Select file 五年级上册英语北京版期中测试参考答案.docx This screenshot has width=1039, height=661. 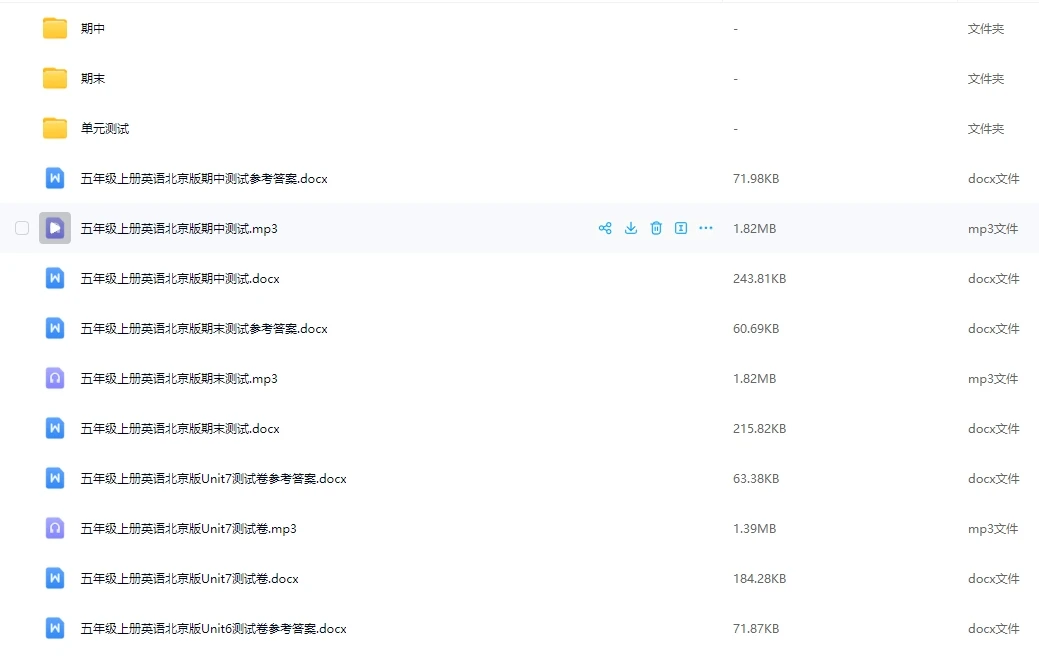(x=204, y=178)
